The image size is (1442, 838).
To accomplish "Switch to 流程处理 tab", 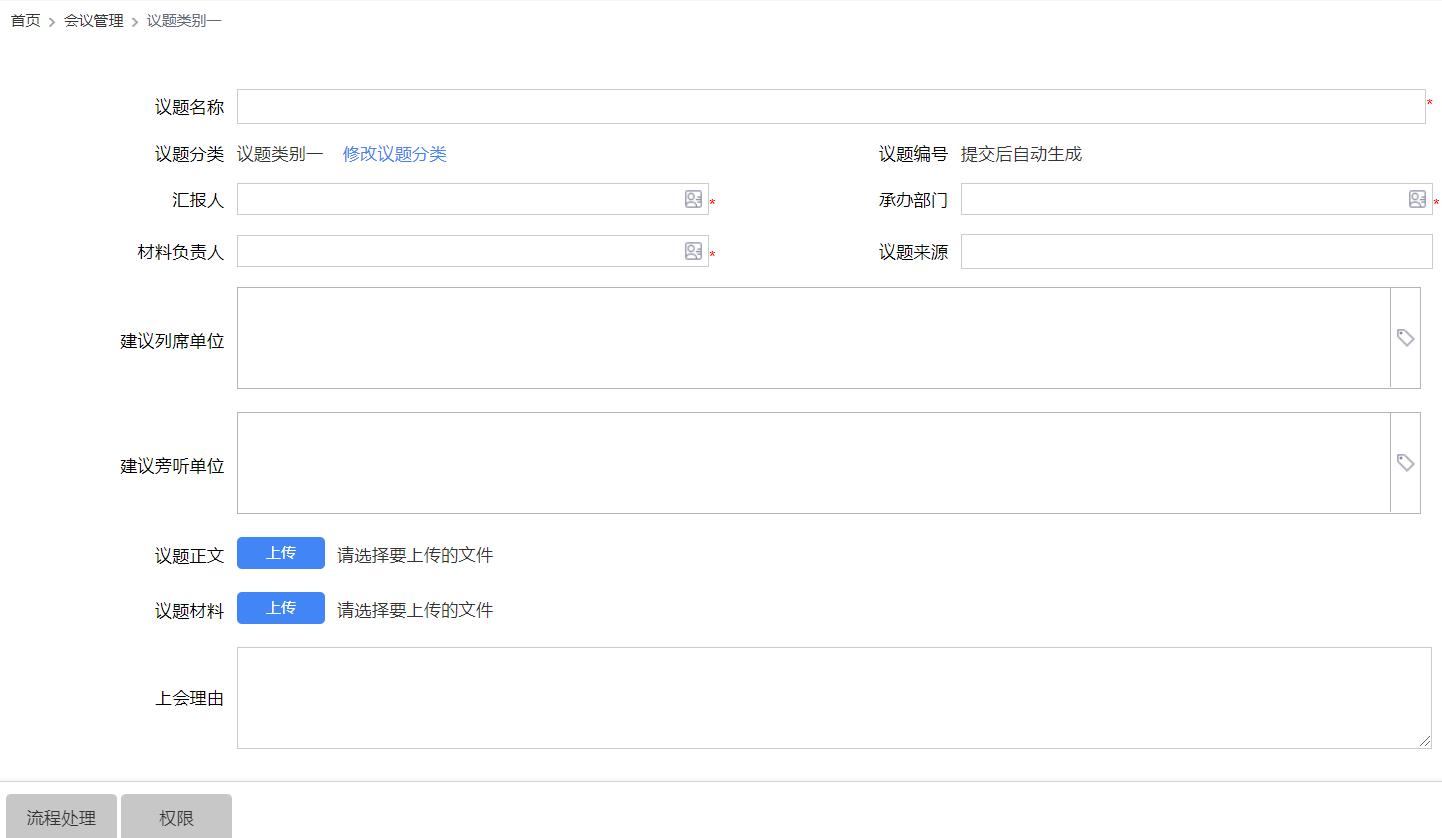I will [x=61, y=817].
